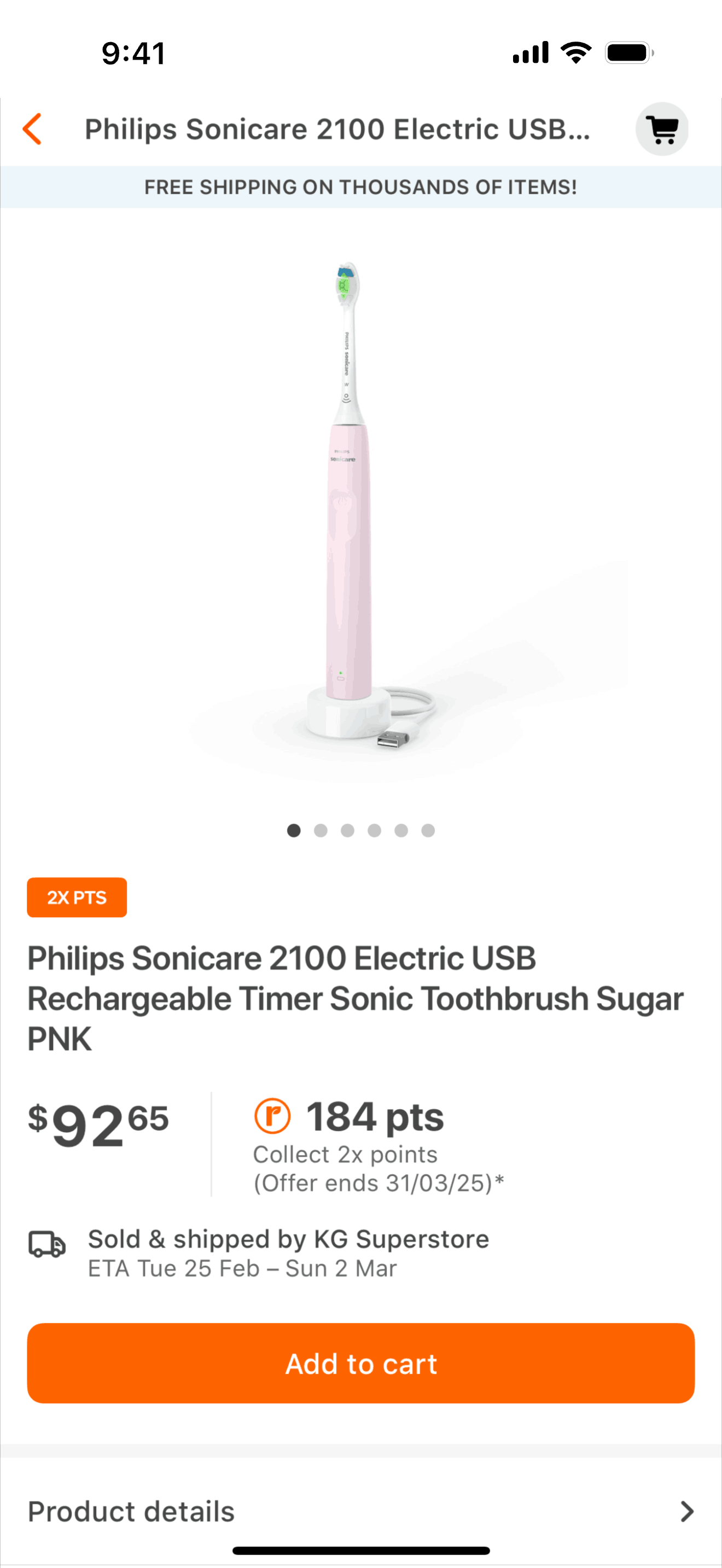Tap the 2X PTS orange badge

pyautogui.click(x=77, y=897)
